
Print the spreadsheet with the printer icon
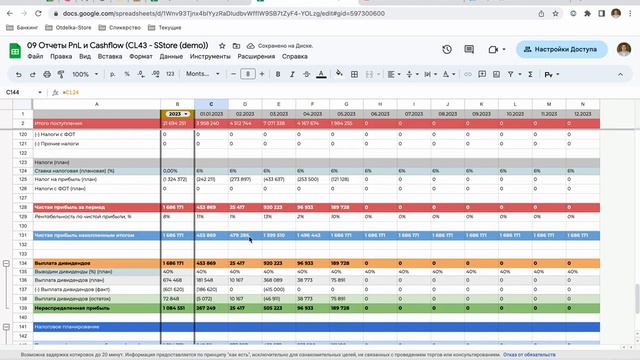tap(47, 74)
